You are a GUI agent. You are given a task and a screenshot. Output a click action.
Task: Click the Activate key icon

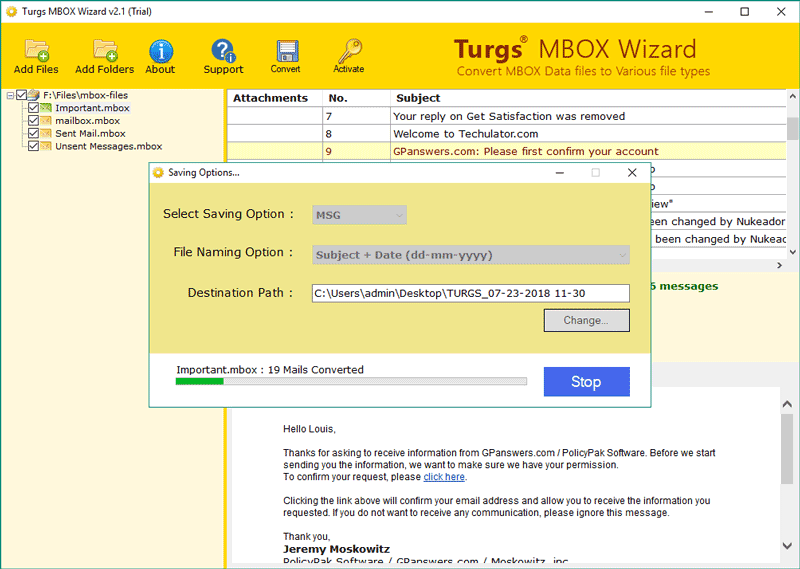click(x=350, y=51)
